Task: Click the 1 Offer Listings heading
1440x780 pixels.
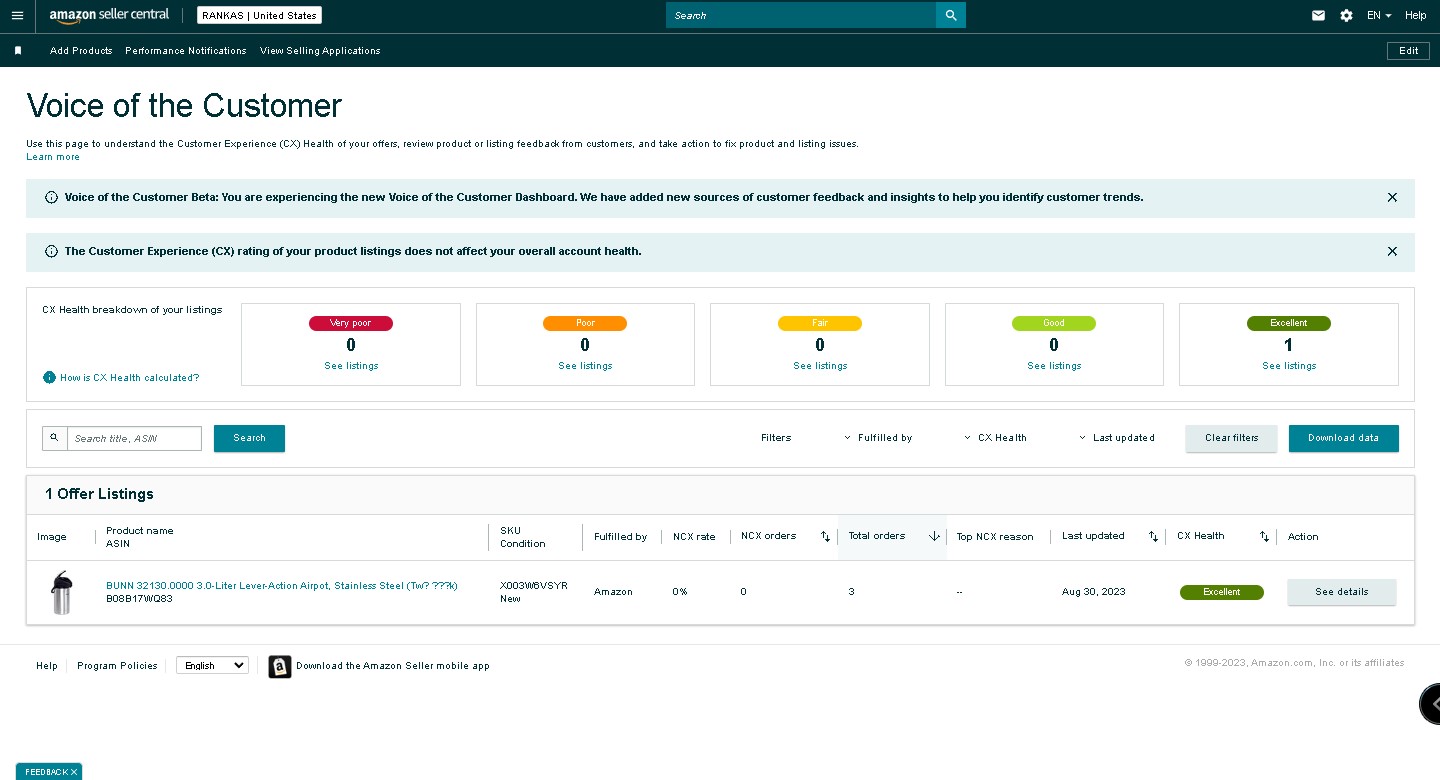Action: click(x=99, y=494)
